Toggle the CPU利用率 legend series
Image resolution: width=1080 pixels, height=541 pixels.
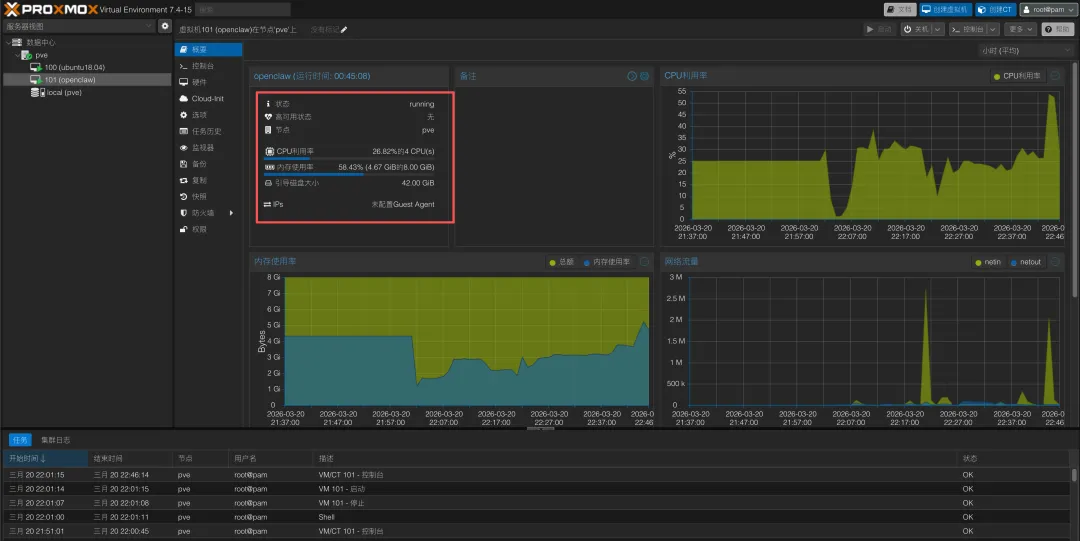[1017, 76]
